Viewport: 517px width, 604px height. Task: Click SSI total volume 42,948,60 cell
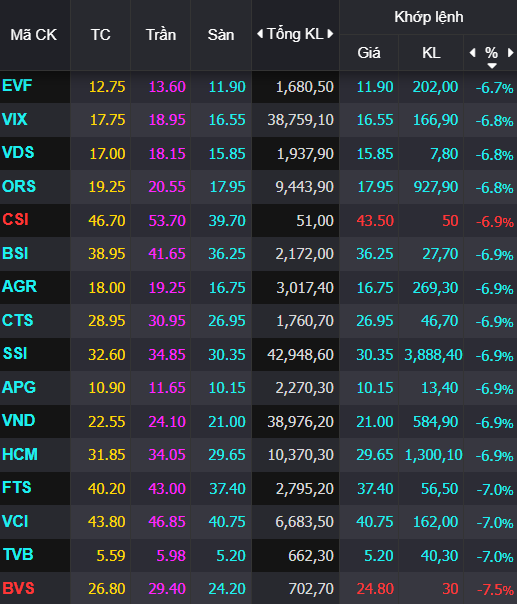point(300,355)
